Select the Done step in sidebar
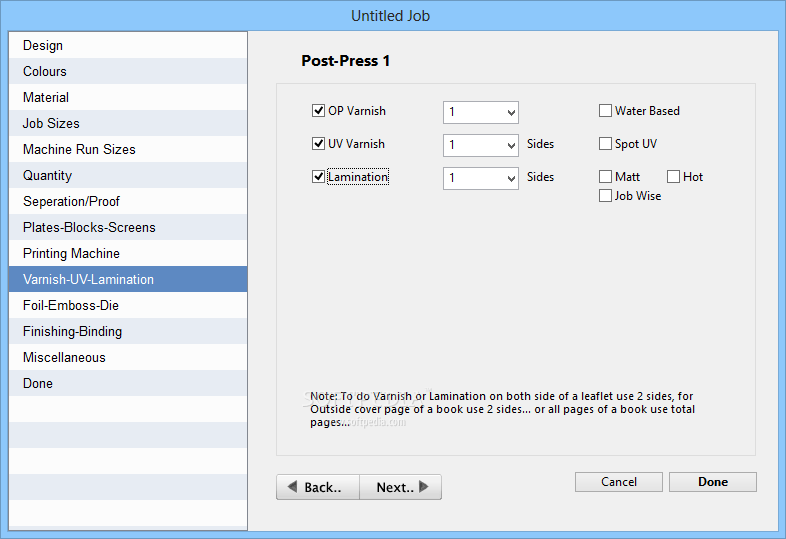Viewport: 786px width, 539px height. (128, 384)
